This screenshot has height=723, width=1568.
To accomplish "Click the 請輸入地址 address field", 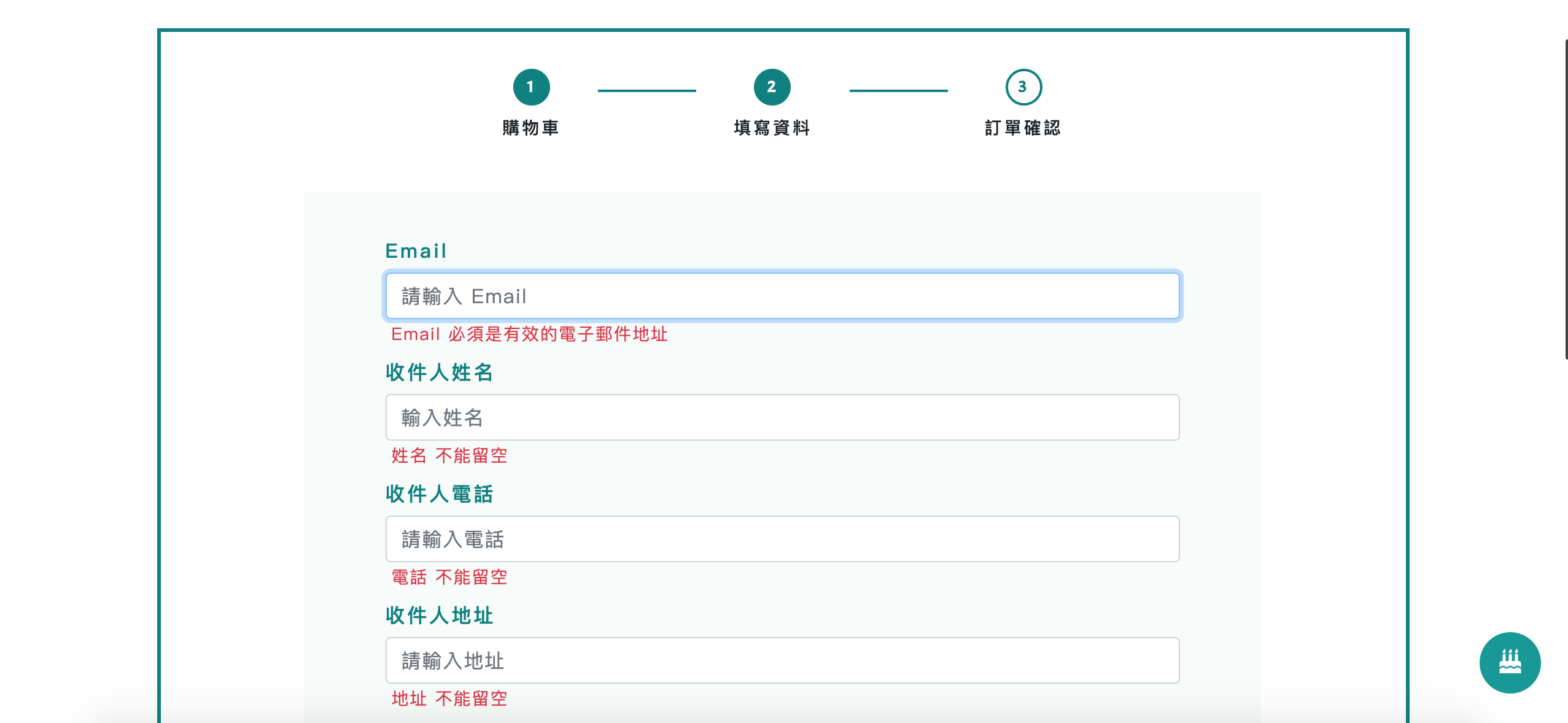I will coord(782,661).
